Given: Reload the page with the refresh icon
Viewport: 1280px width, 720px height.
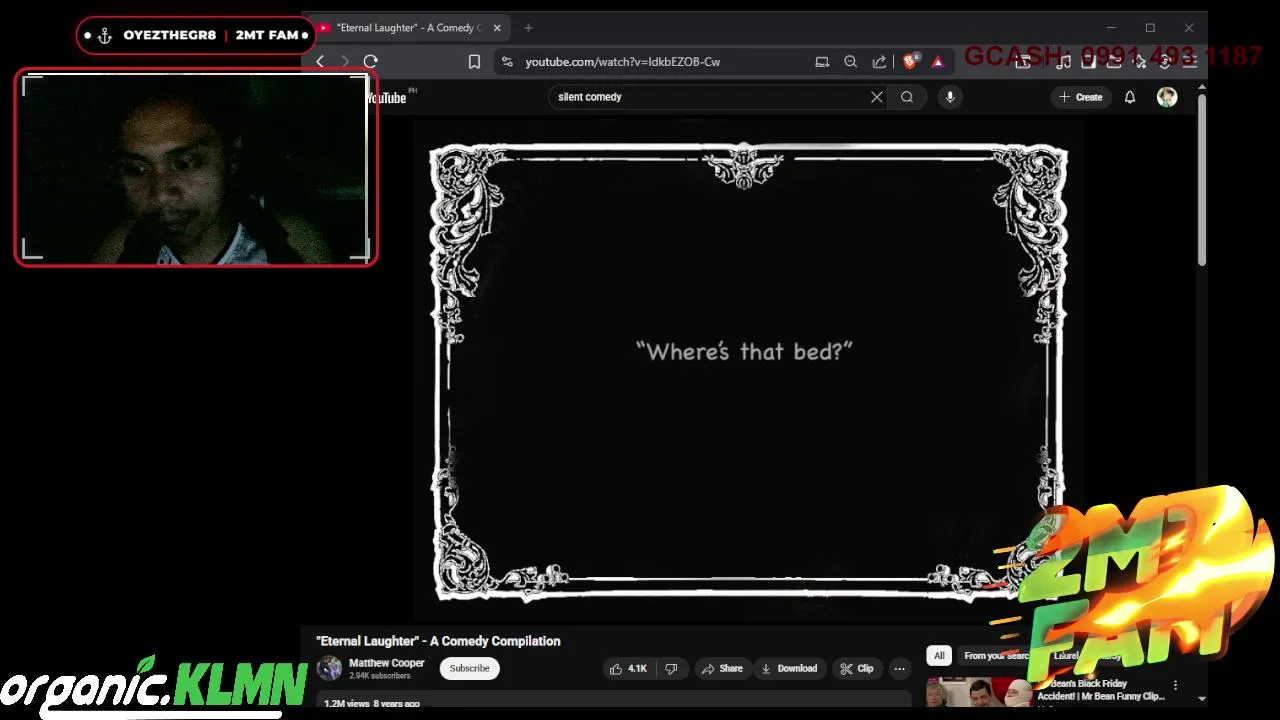Looking at the screenshot, I should [371, 62].
